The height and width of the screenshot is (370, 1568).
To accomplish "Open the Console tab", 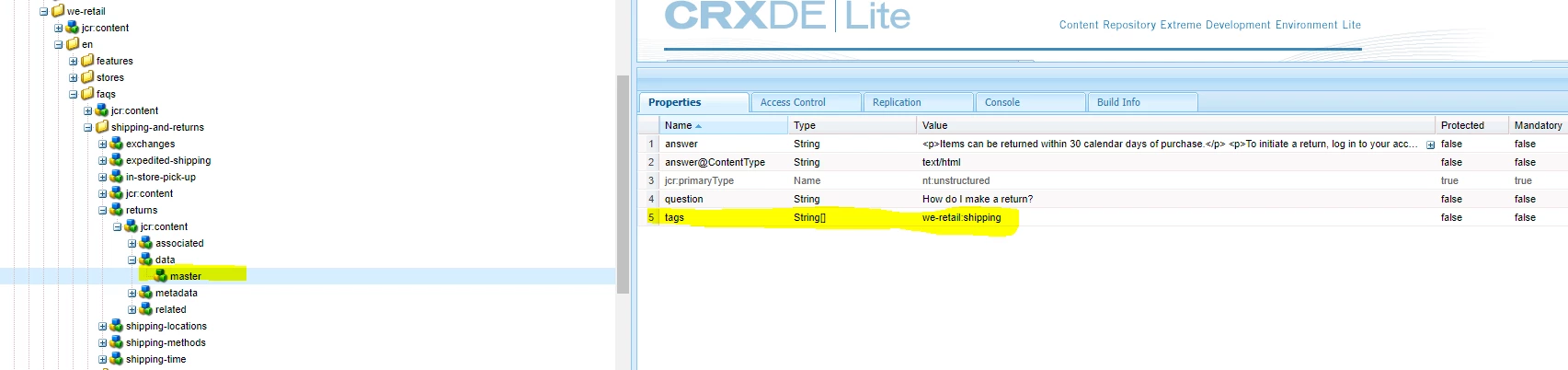I will [x=1031, y=102].
